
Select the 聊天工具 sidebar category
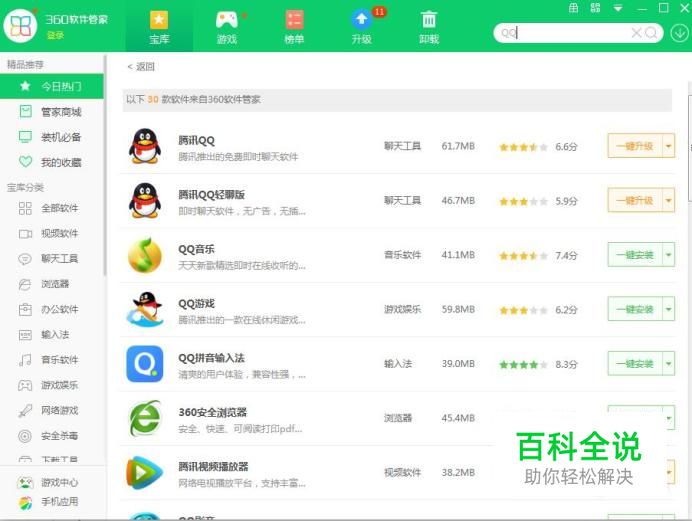52,259
